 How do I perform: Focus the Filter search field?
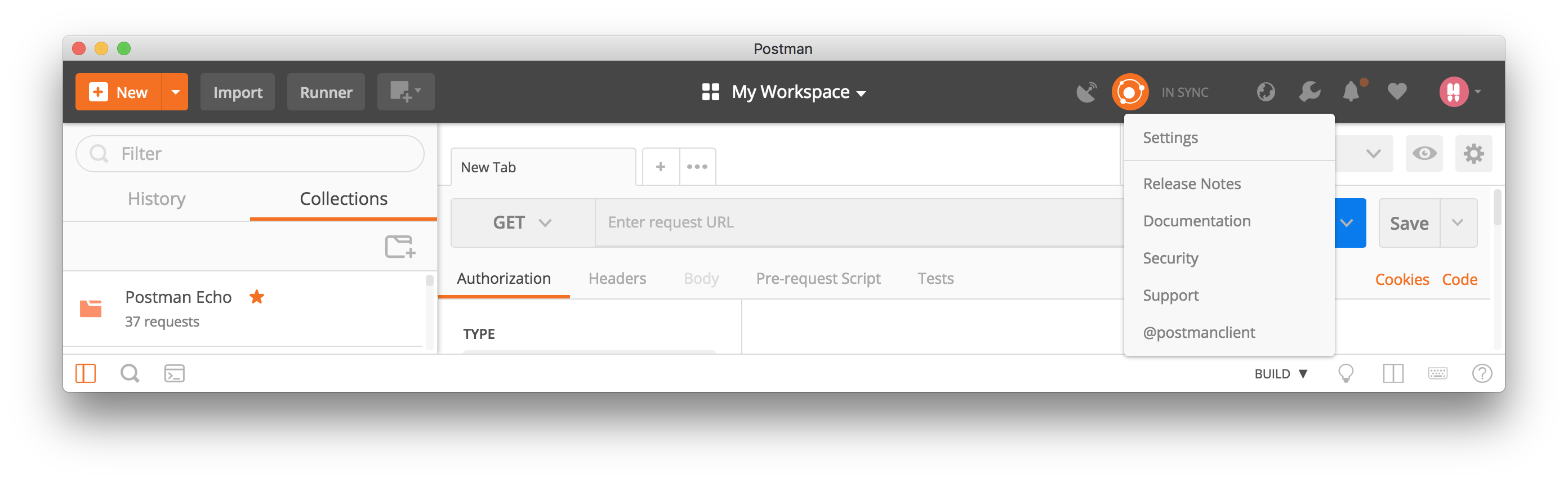coord(250,153)
